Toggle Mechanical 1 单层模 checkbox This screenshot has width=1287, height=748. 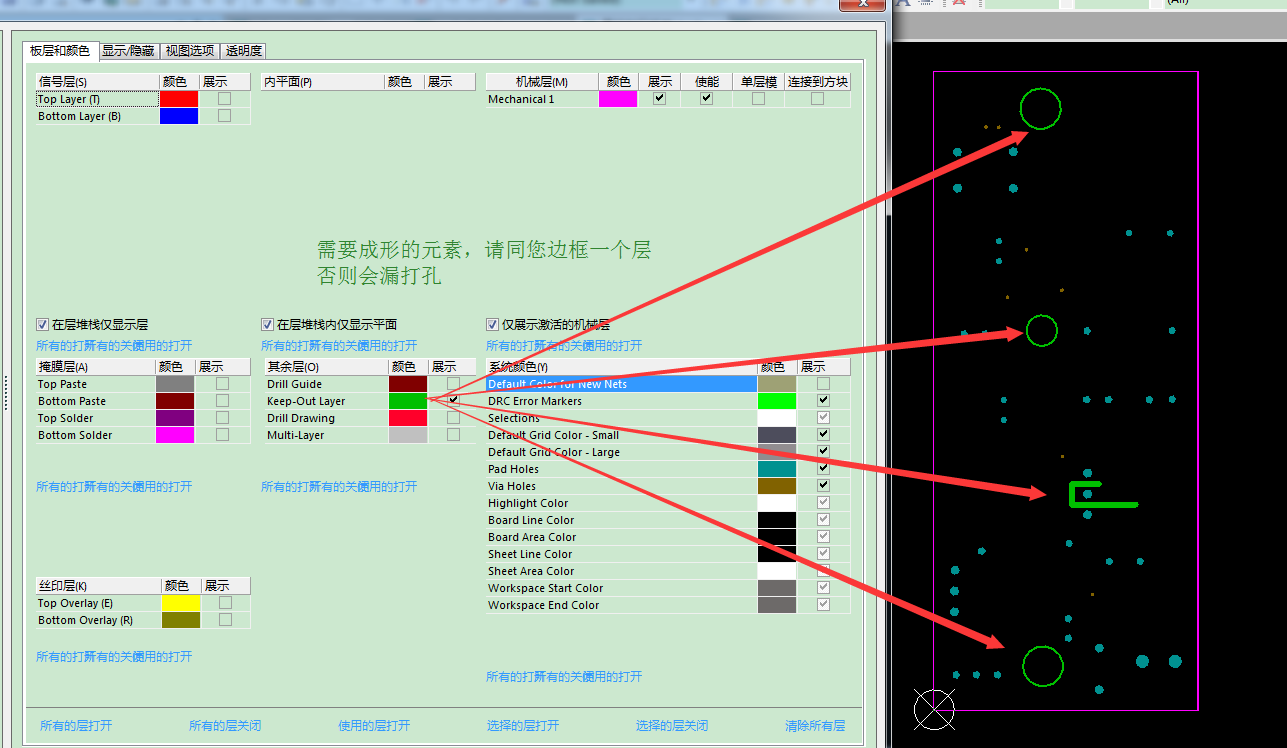[758, 99]
